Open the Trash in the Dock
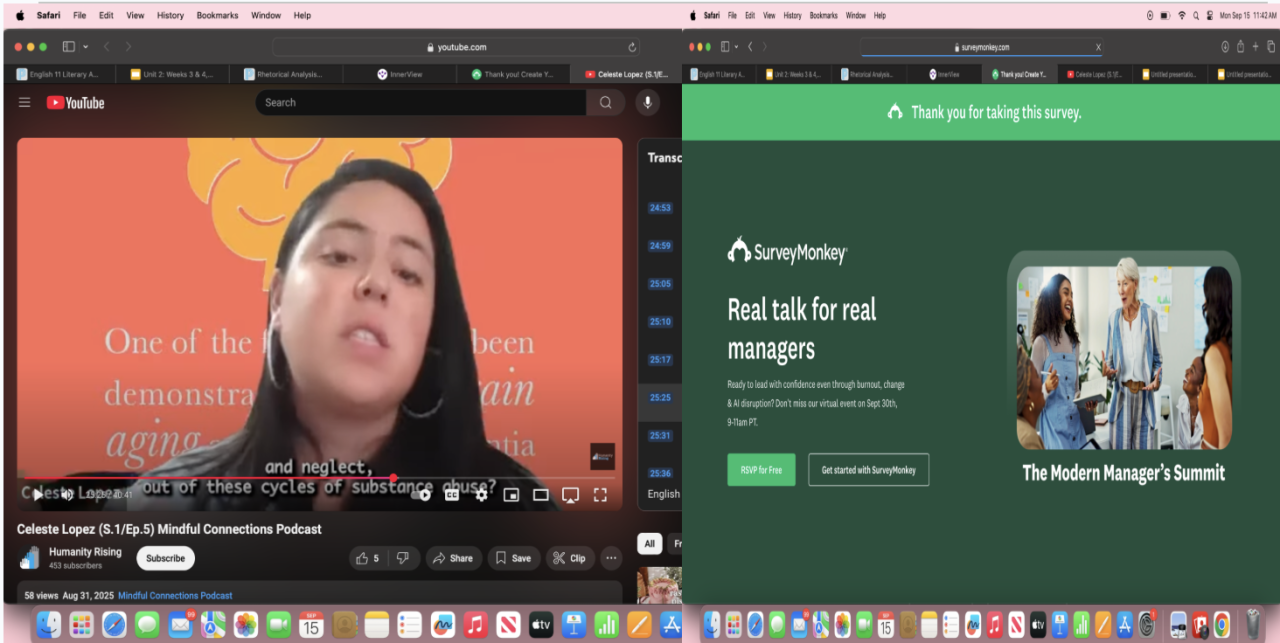This screenshot has width=1280, height=643. coord(1253,624)
